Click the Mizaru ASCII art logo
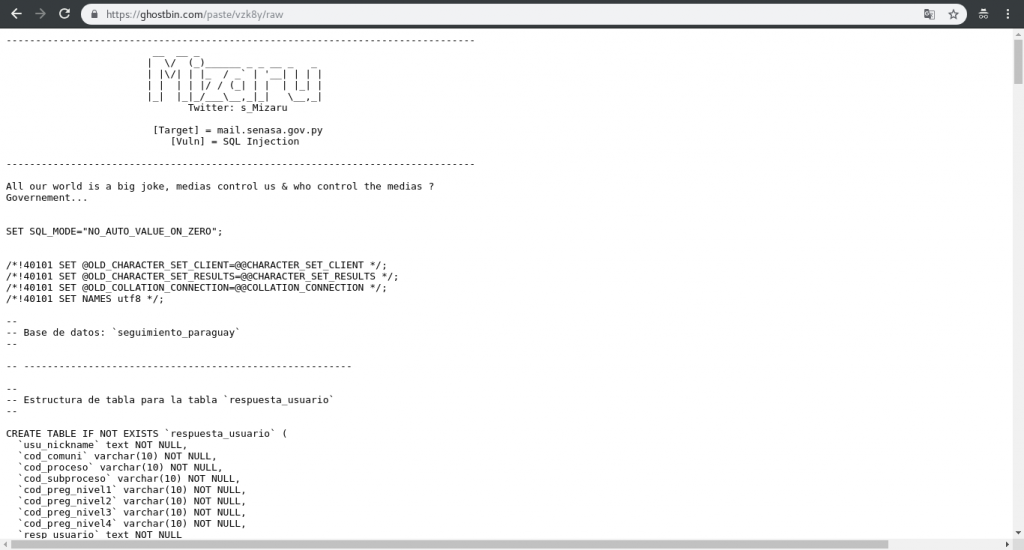The image size is (1024, 550). click(x=235, y=79)
